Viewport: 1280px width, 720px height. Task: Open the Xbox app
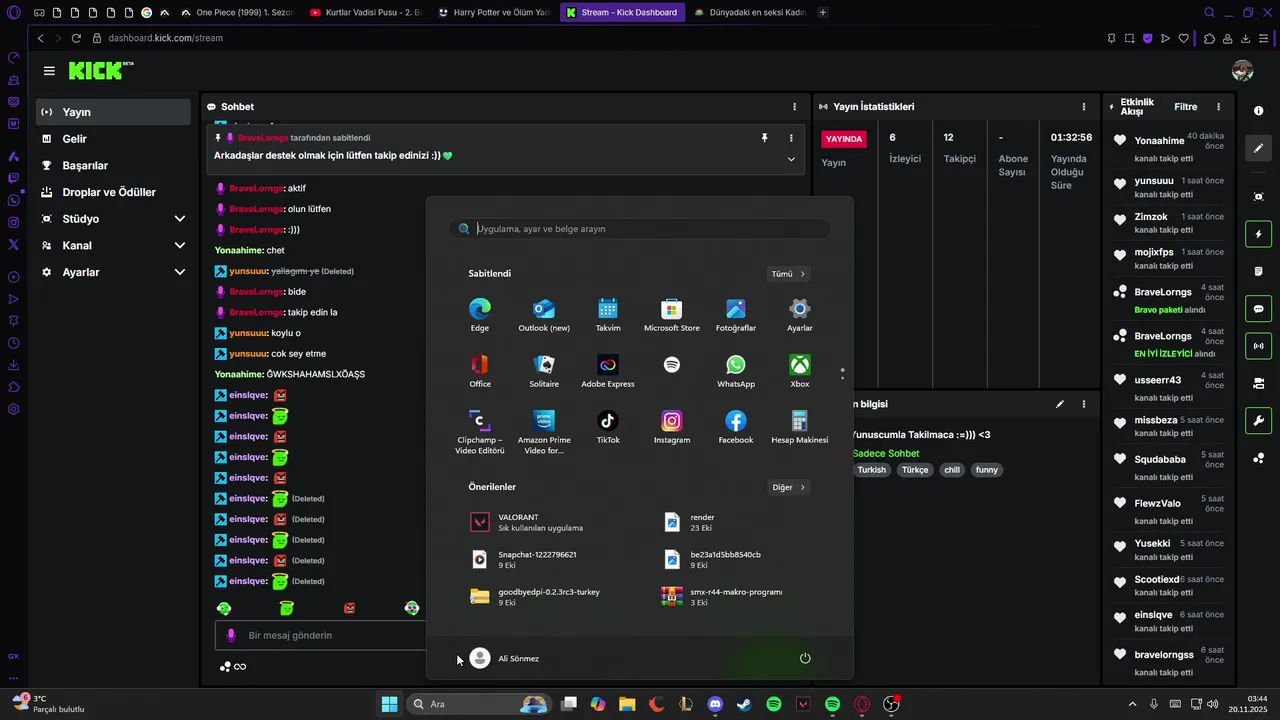click(800, 370)
